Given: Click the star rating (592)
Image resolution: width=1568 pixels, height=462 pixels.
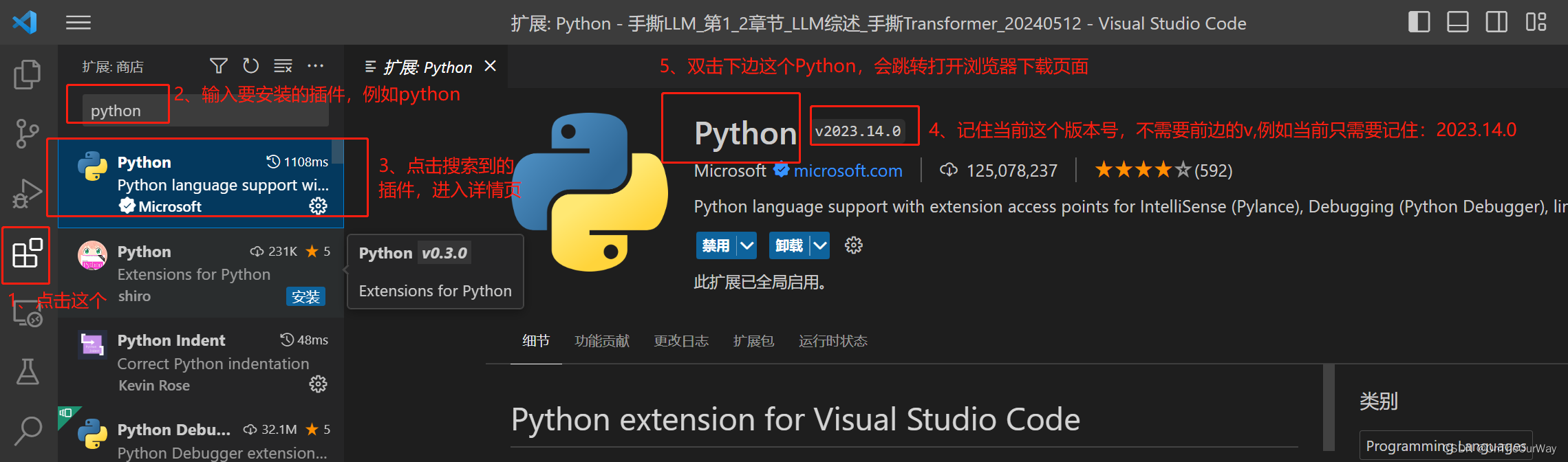Looking at the screenshot, I should [x=1163, y=170].
